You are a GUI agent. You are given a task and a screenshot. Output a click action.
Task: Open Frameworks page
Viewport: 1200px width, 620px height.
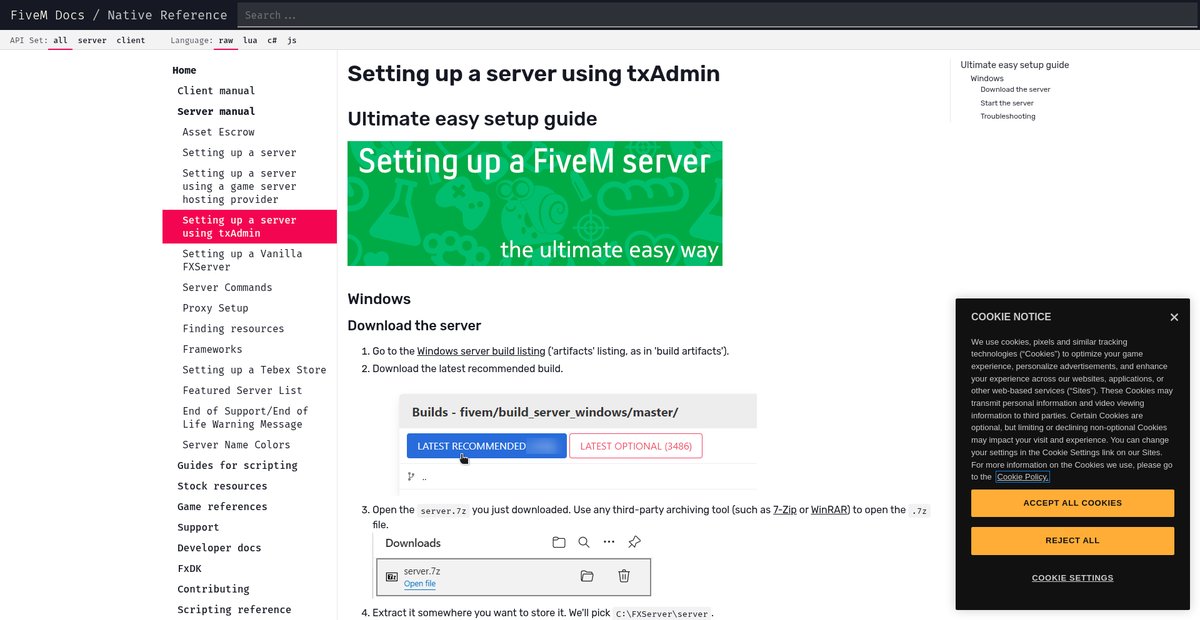click(x=212, y=349)
